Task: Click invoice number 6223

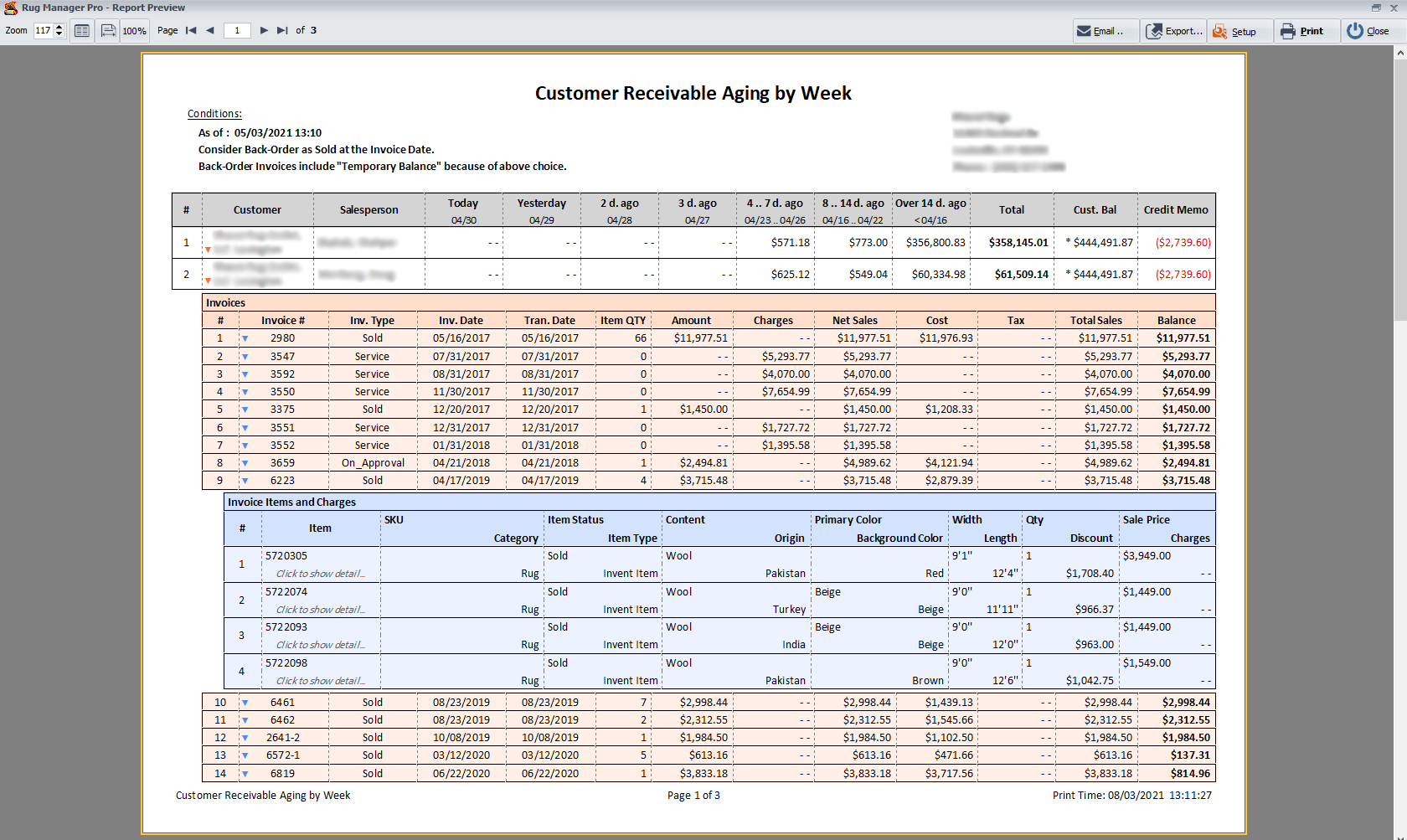Action: click(282, 481)
